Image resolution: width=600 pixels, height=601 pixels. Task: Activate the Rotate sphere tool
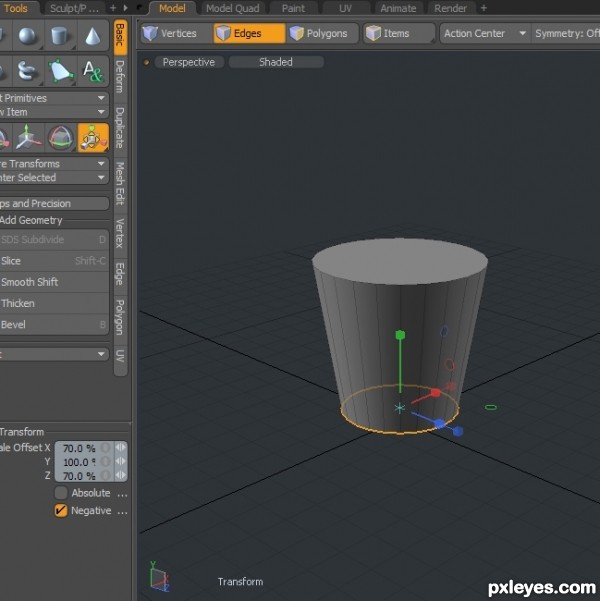pyautogui.click(x=60, y=138)
